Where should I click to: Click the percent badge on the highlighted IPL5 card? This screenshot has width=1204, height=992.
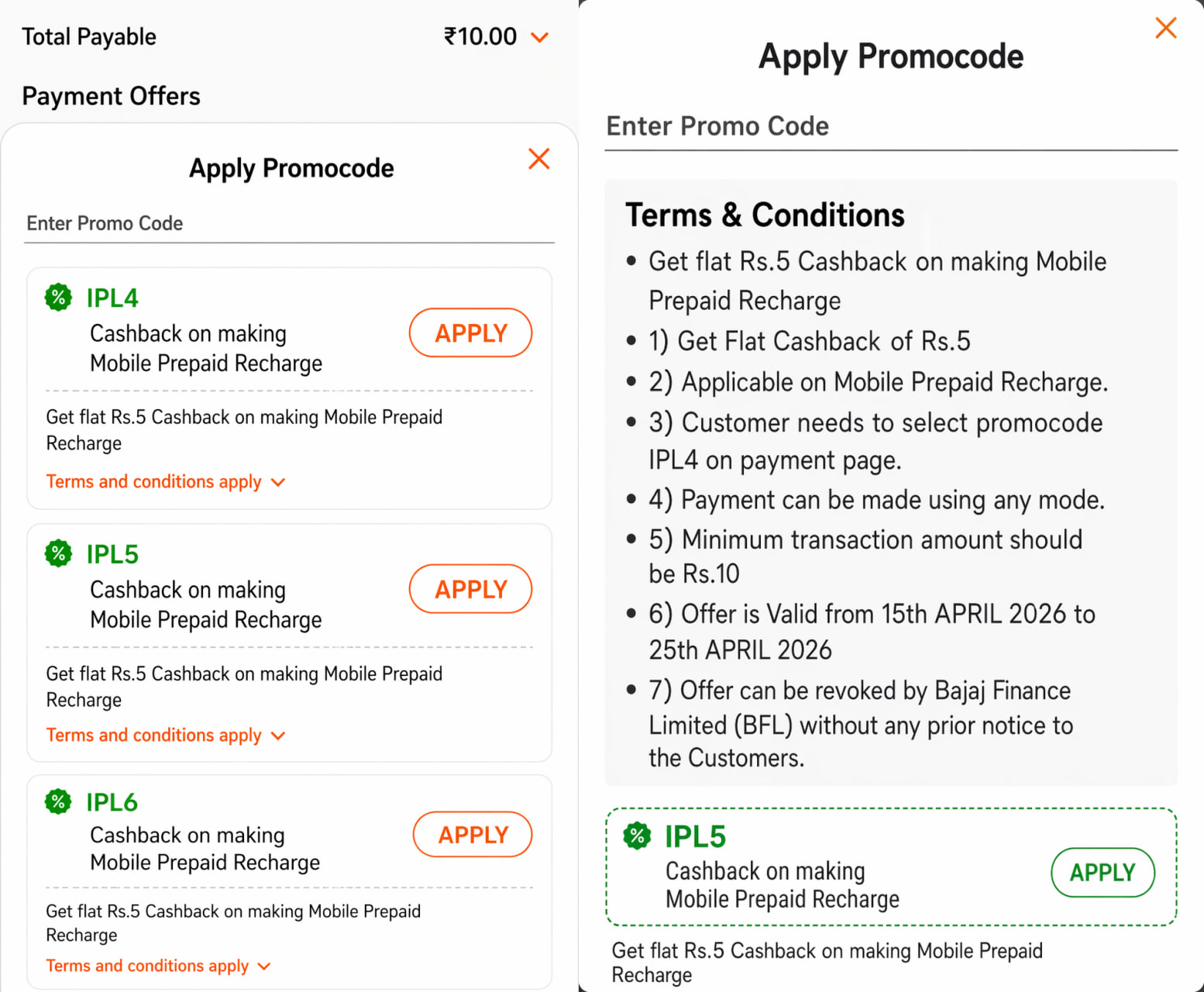(x=637, y=836)
